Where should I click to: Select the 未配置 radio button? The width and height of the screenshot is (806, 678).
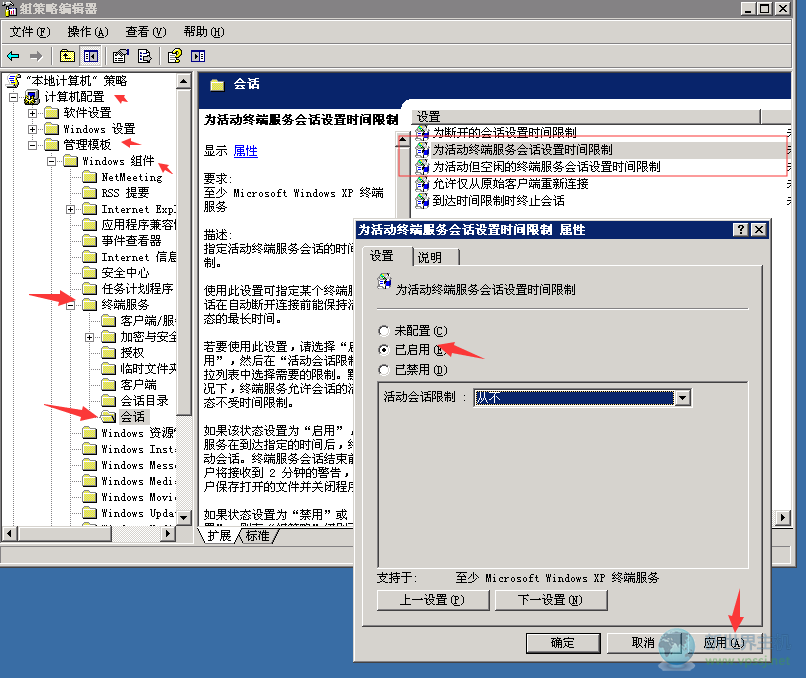(383, 331)
